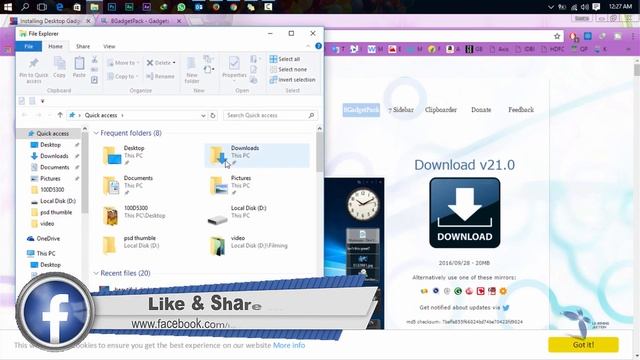Click the refresh button beside address bar

213,116
